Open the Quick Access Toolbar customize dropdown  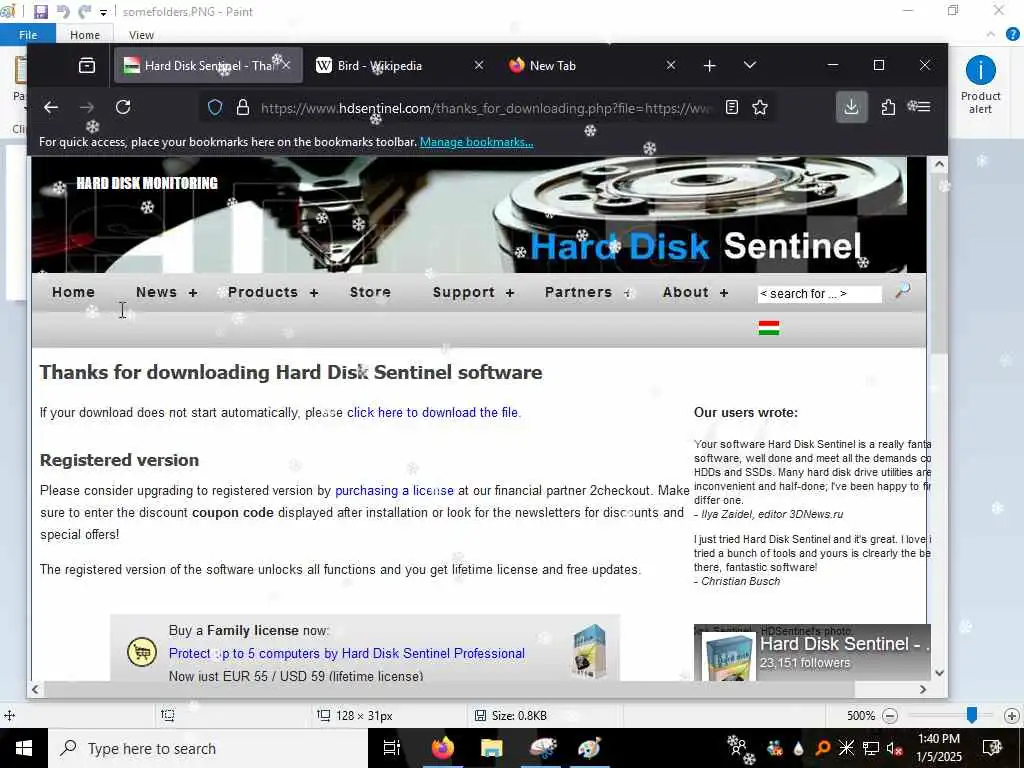point(103,12)
